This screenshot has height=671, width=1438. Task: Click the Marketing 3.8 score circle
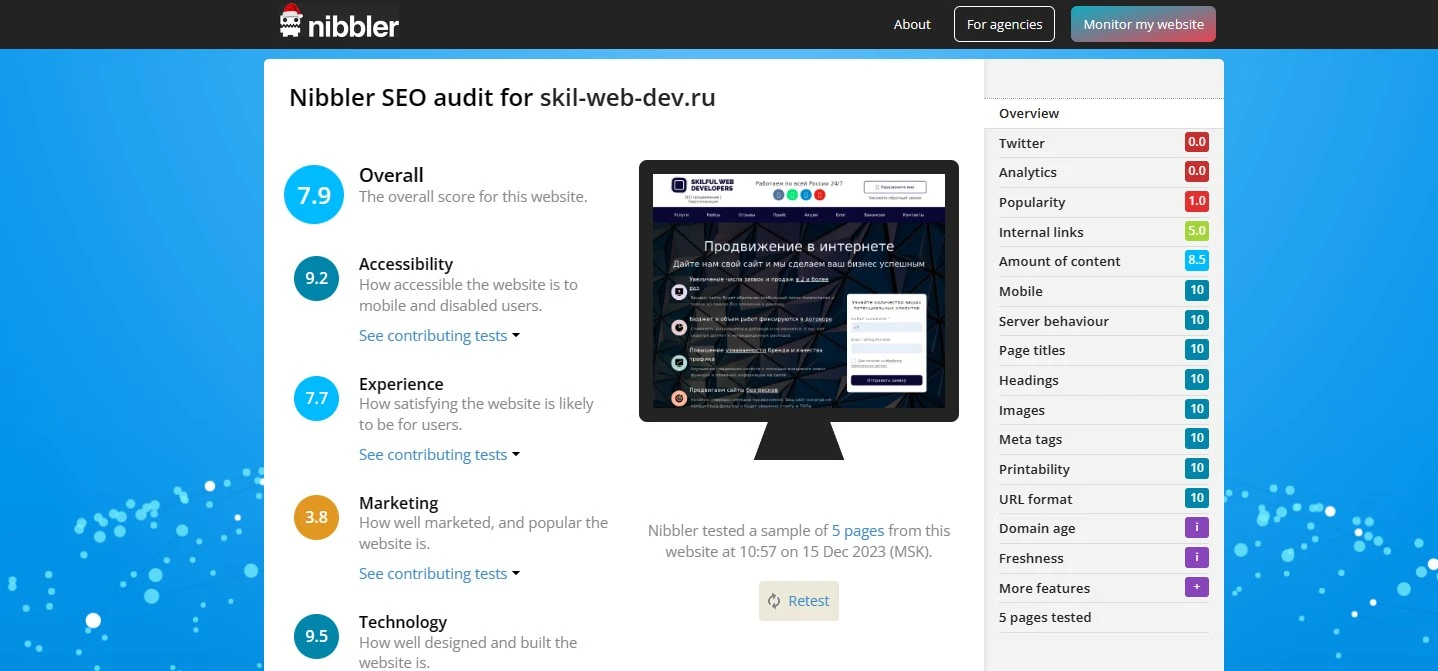click(x=317, y=517)
